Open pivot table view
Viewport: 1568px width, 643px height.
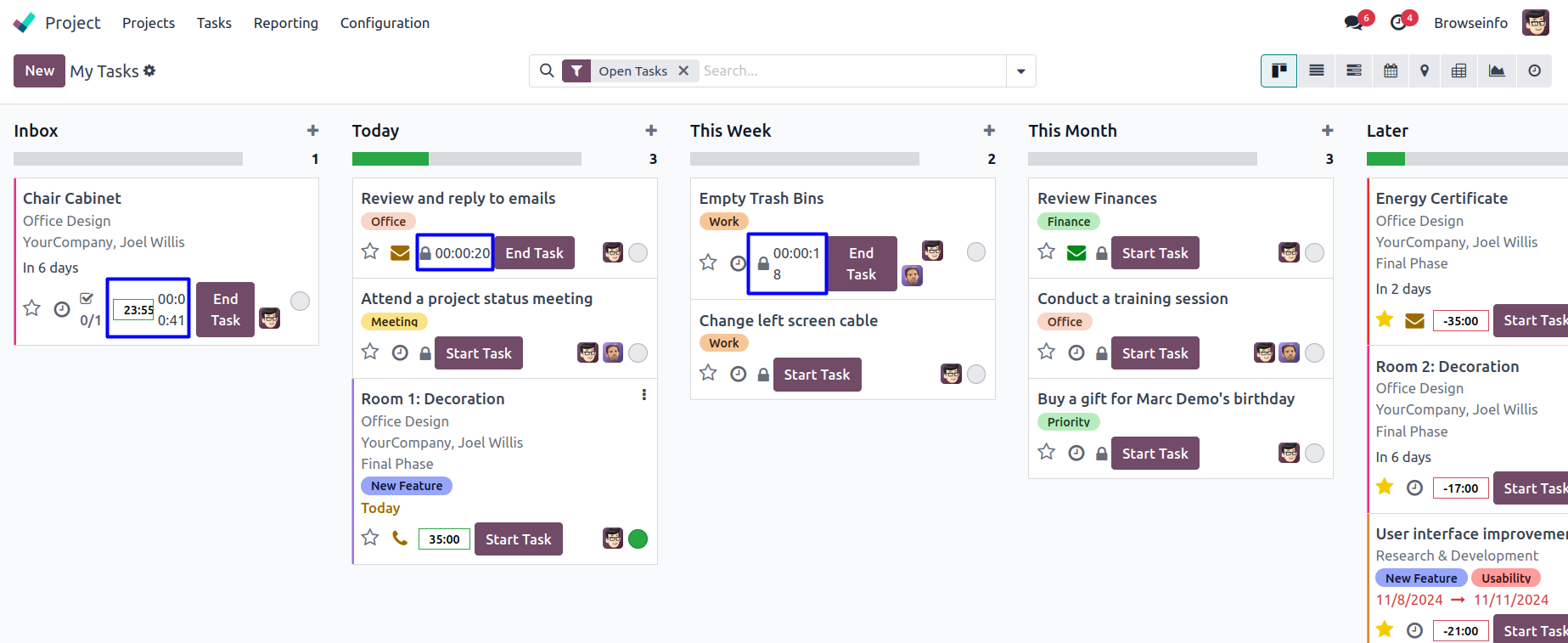point(1458,71)
